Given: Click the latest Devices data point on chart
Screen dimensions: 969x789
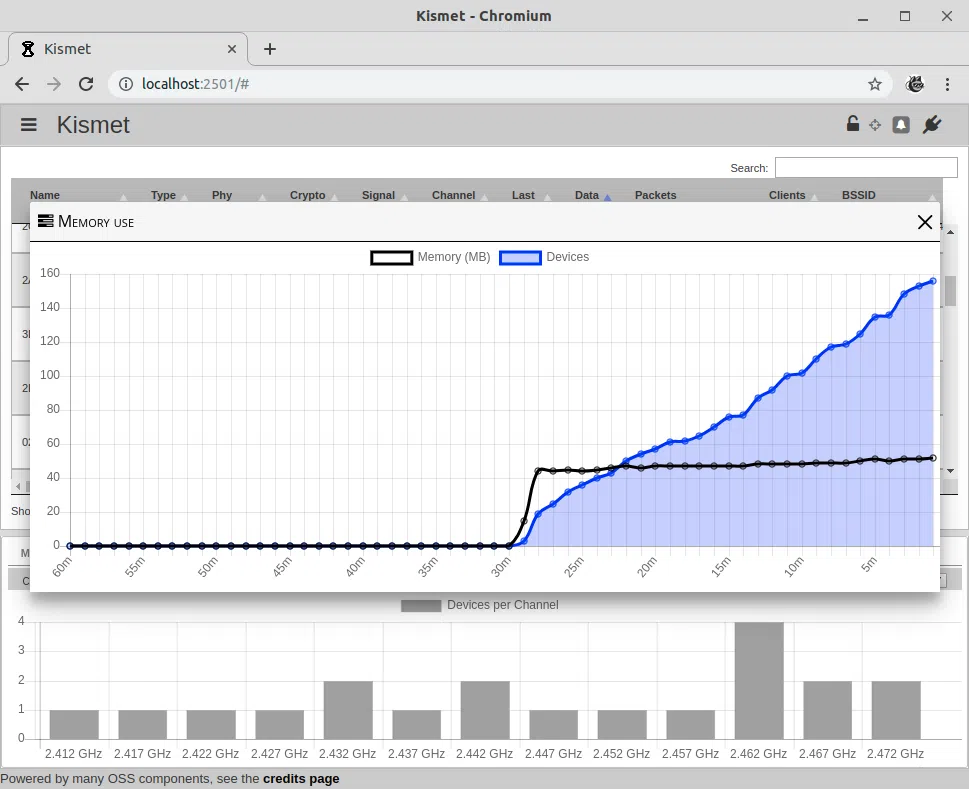Looking at the screenshot, I should point(933,281).
